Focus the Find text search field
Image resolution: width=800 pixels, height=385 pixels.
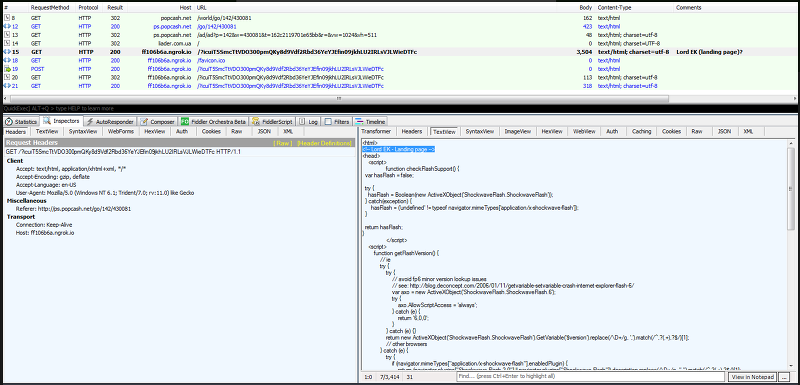click(590, 376)
